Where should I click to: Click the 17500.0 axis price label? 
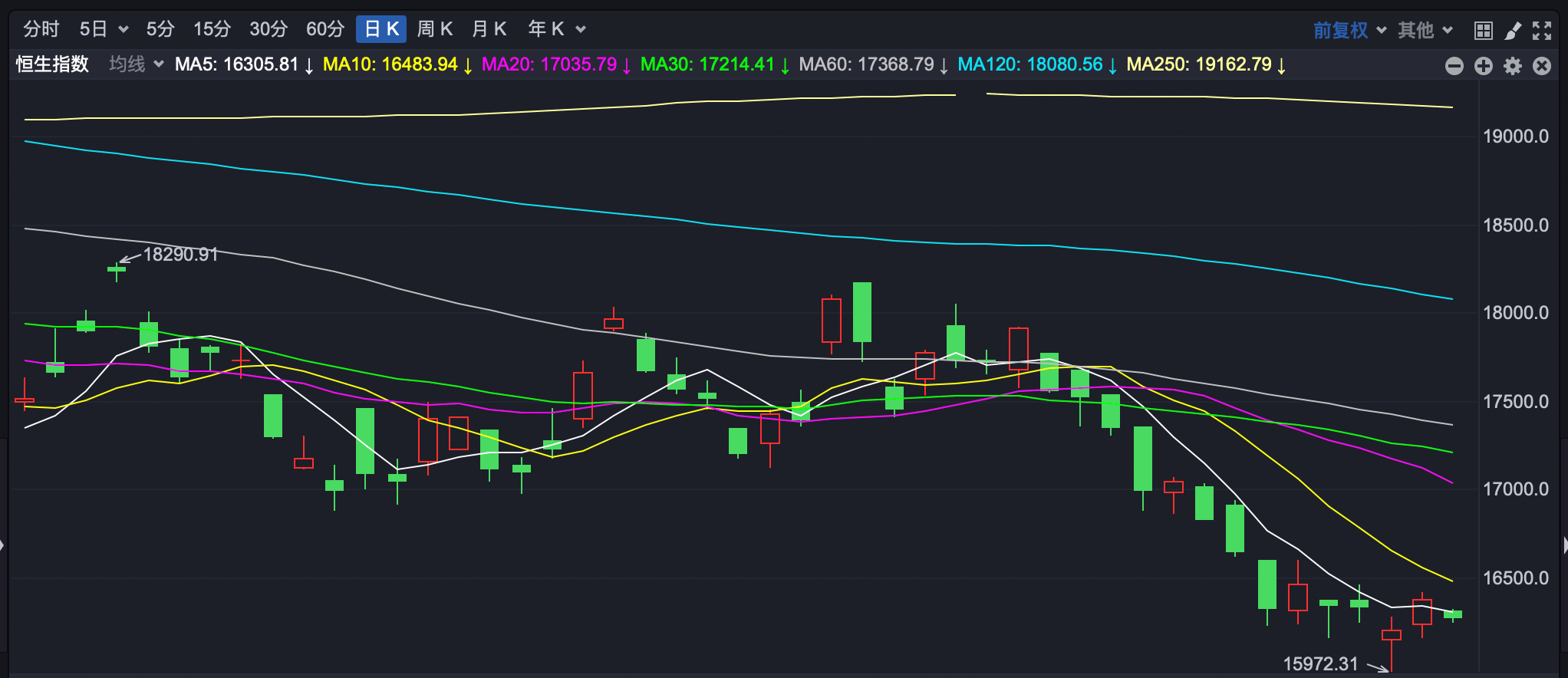coord(1516,402)
